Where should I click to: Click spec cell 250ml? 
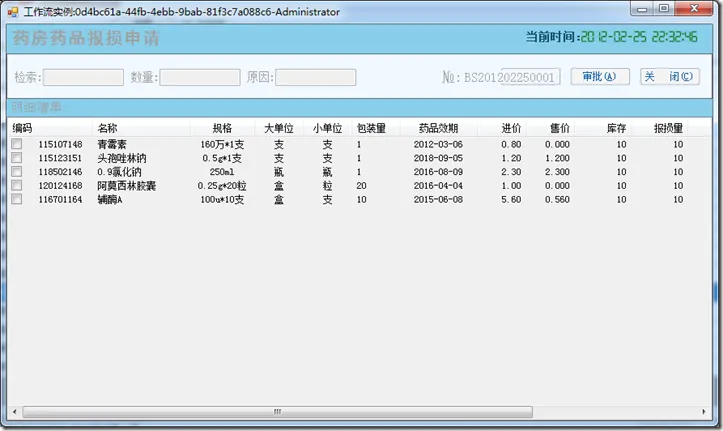click(x=222, y=172)
